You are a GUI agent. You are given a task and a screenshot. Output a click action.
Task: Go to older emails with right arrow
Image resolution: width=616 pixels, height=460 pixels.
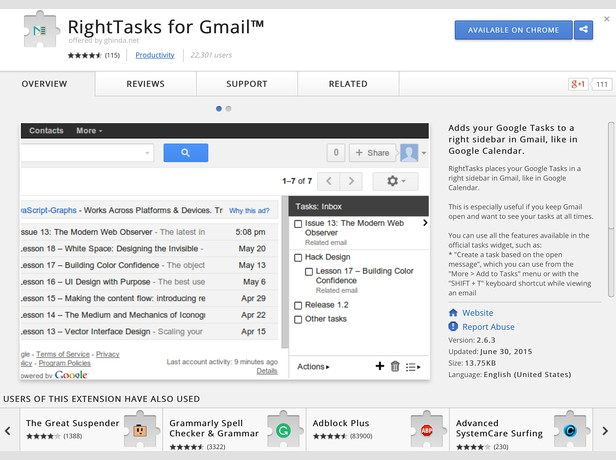click(x=351, y=181)
